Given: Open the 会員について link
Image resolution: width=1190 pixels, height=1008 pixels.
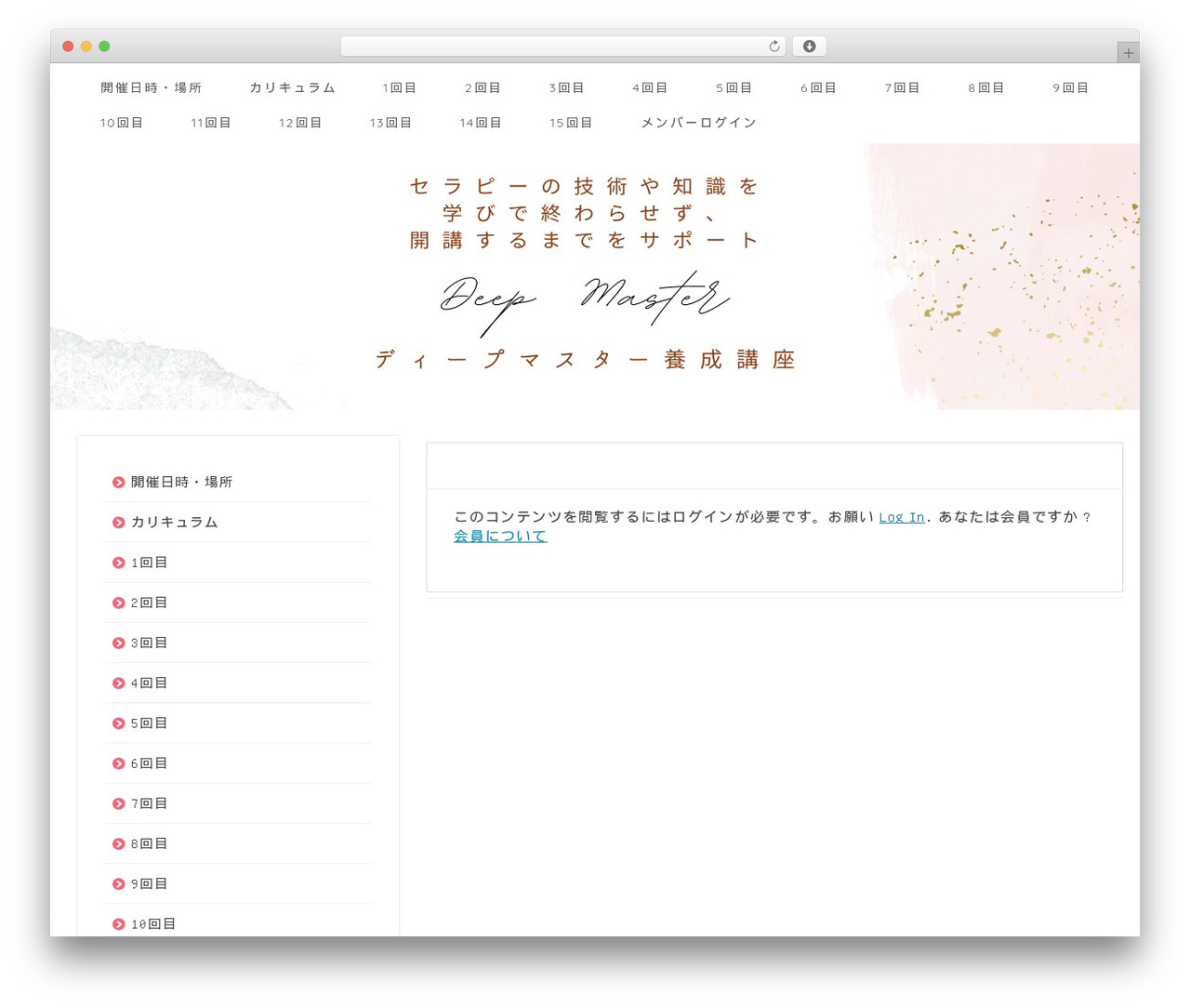Looking at the screenshot, I should (500, 536).
